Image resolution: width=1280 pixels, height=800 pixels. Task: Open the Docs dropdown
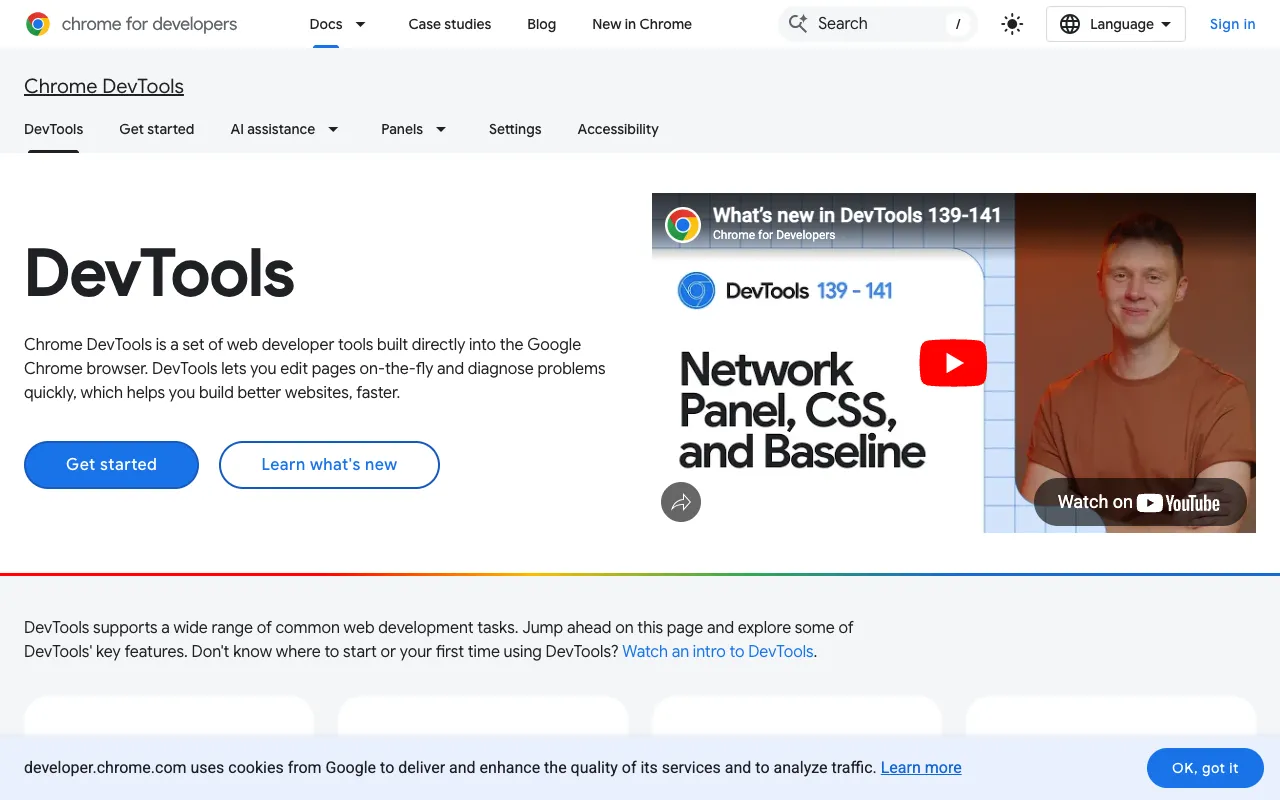coord(337,24)
